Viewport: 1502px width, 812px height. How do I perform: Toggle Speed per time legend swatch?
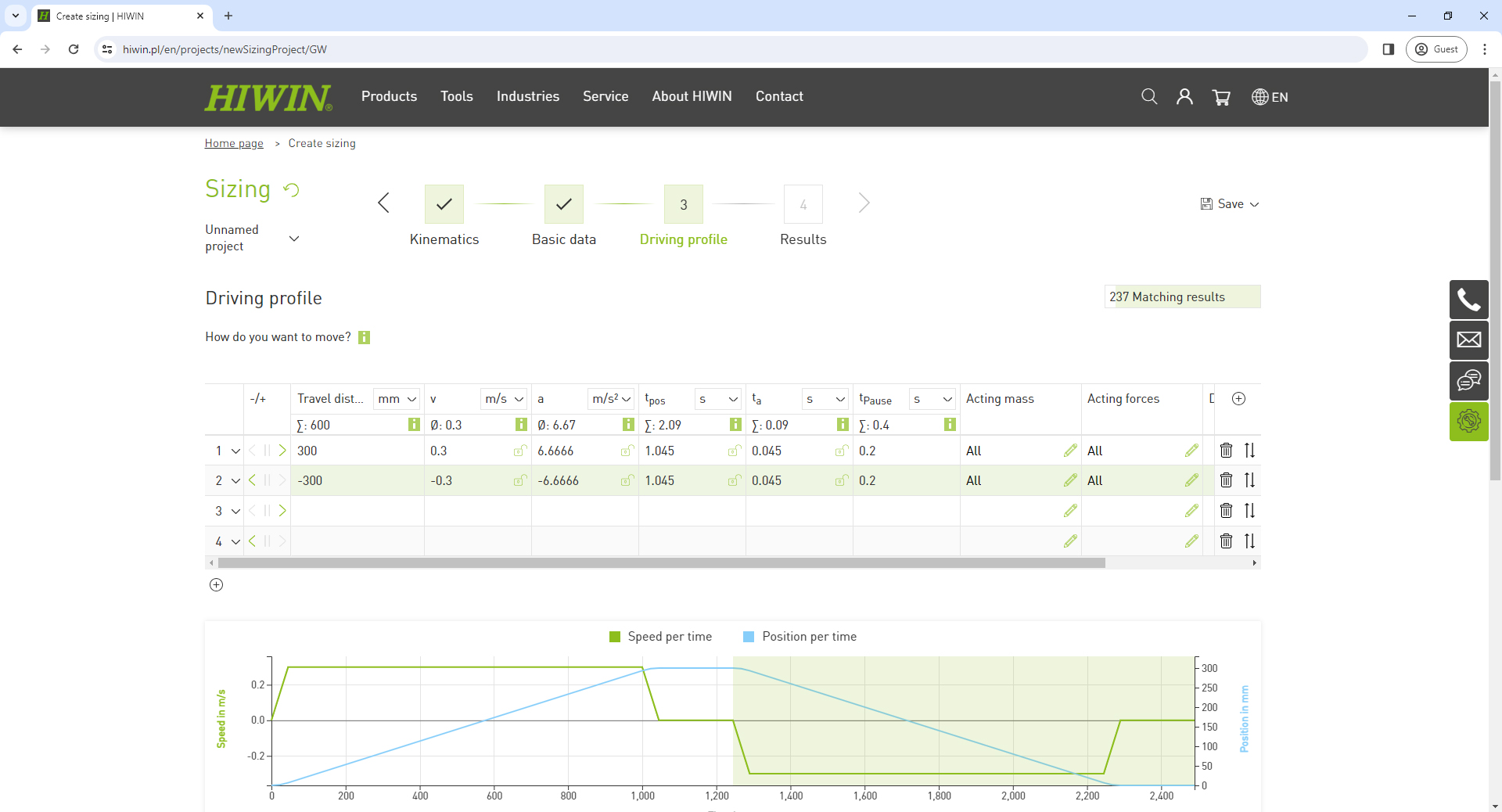click(x=615, y=637)
